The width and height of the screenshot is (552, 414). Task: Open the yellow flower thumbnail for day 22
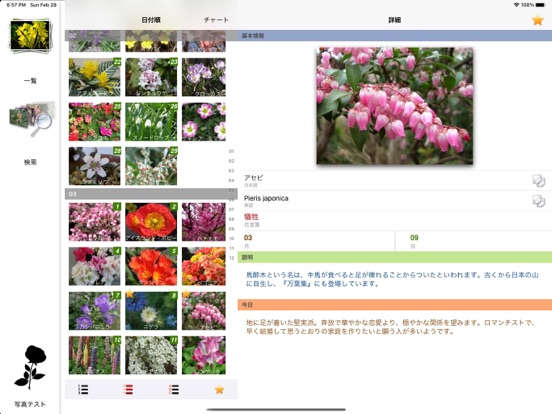tap(95, 77)
